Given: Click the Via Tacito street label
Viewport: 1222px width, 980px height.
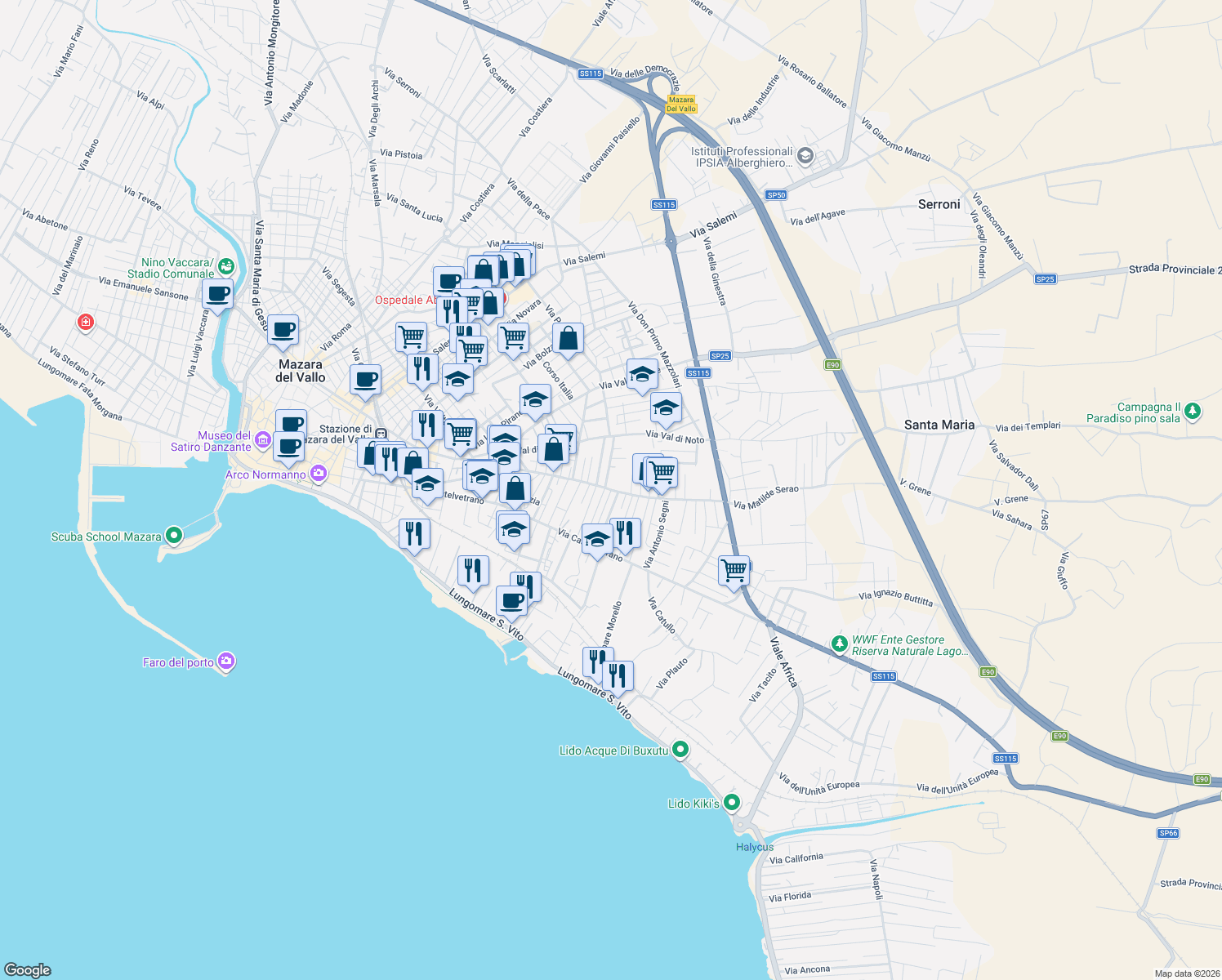Looking at the screenshot, I should [763, 685].
